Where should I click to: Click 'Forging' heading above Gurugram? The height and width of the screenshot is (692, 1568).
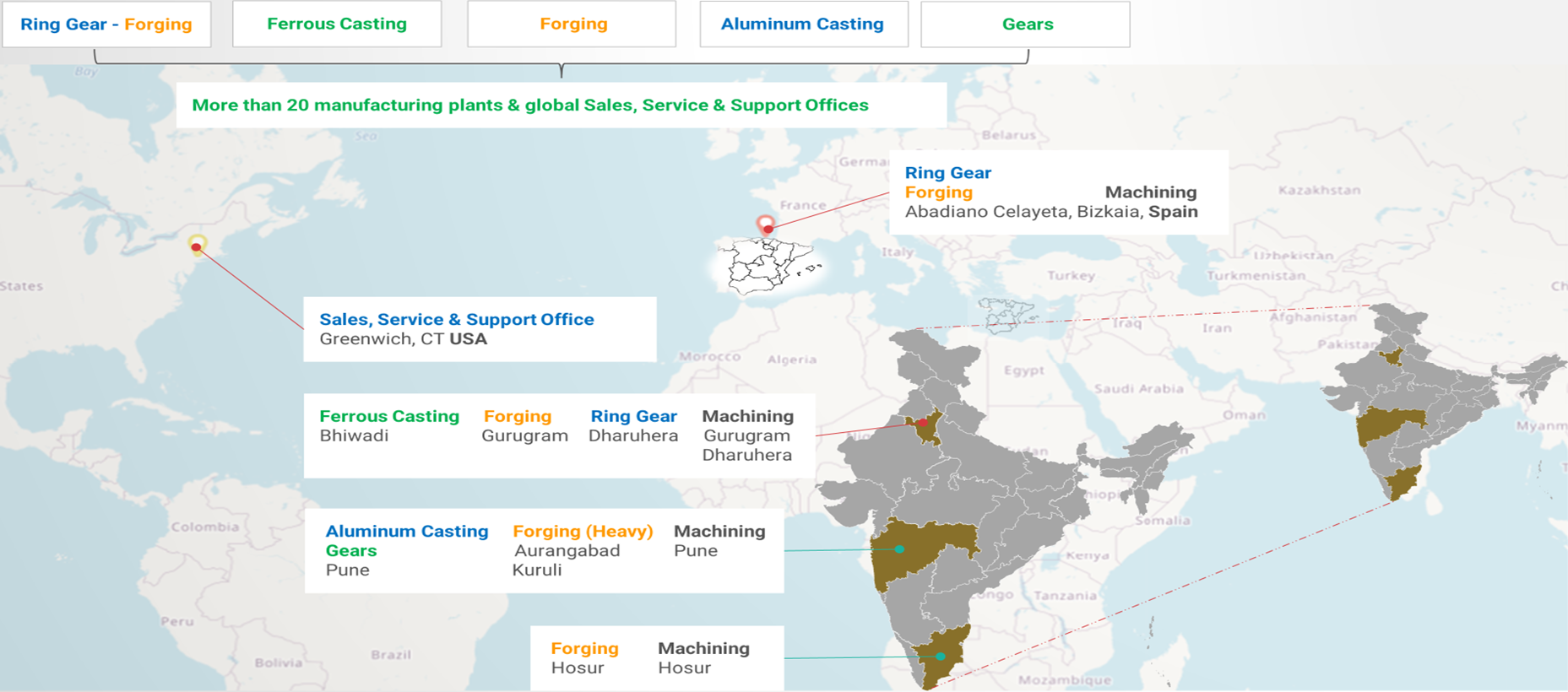518,416
